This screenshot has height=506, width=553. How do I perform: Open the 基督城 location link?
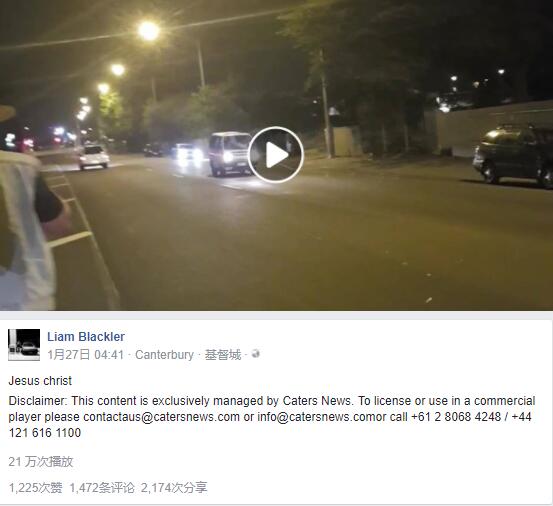pos(223,354)
